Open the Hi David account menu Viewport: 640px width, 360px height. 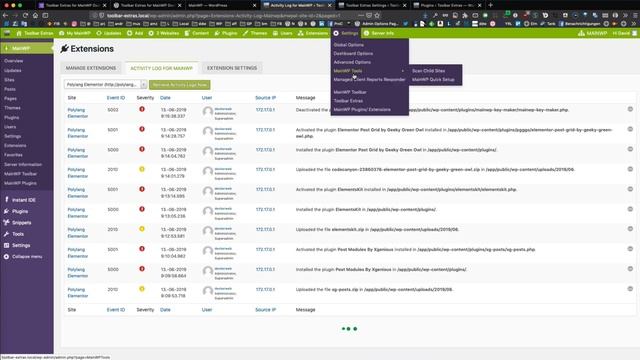tap(624, 33)
